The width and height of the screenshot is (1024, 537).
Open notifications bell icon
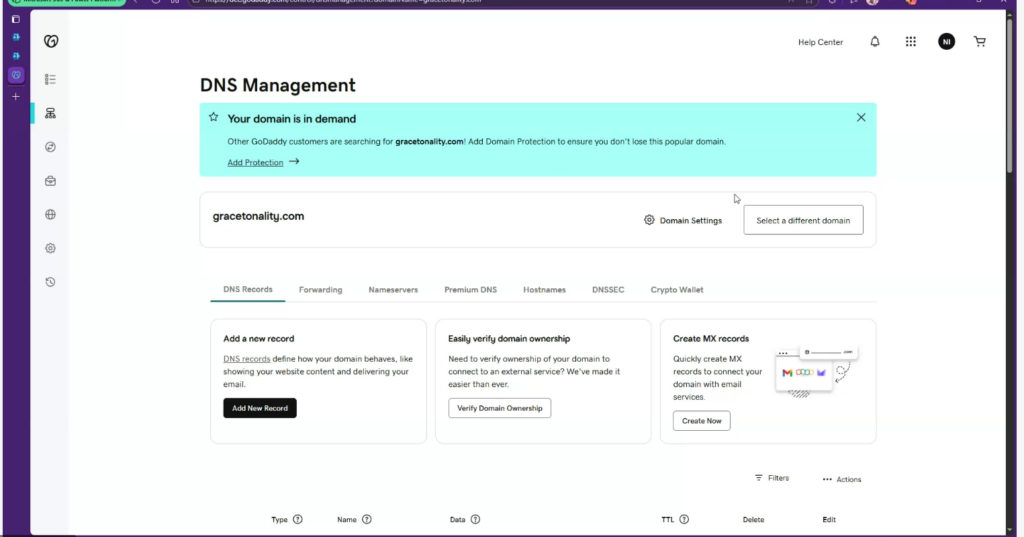point(874,42)
